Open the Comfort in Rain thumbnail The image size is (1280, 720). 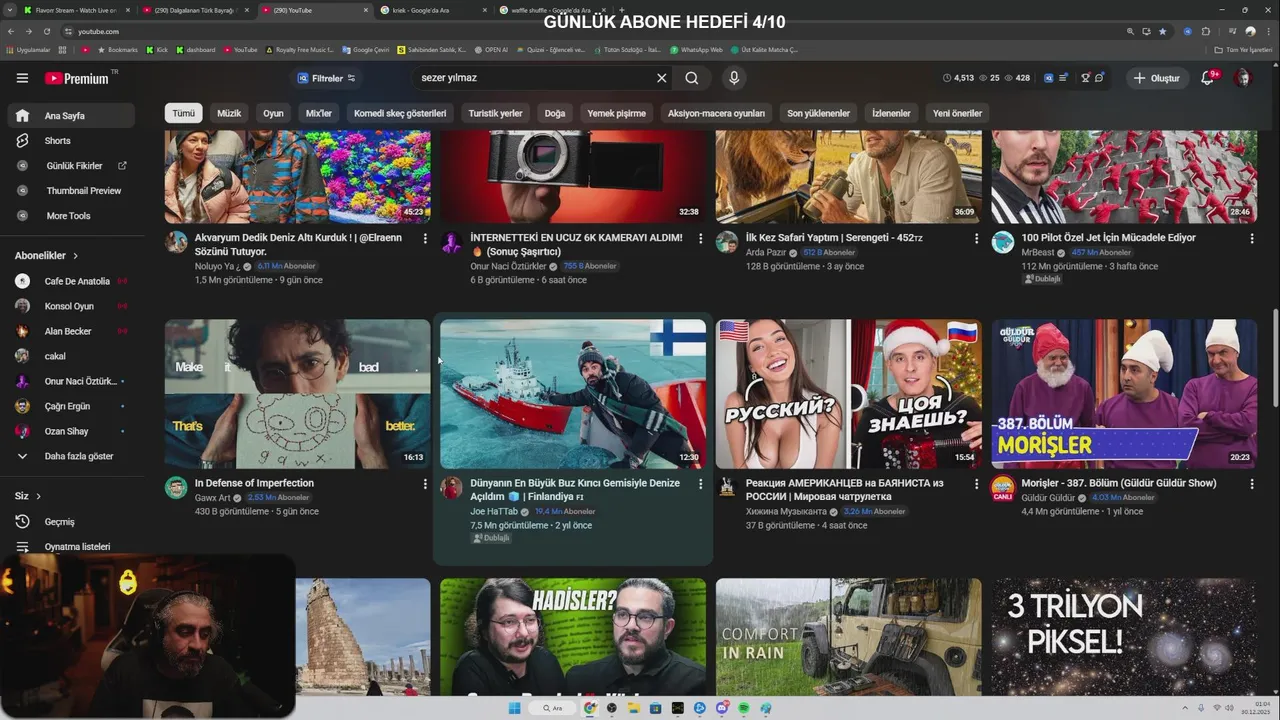[849, 636]
